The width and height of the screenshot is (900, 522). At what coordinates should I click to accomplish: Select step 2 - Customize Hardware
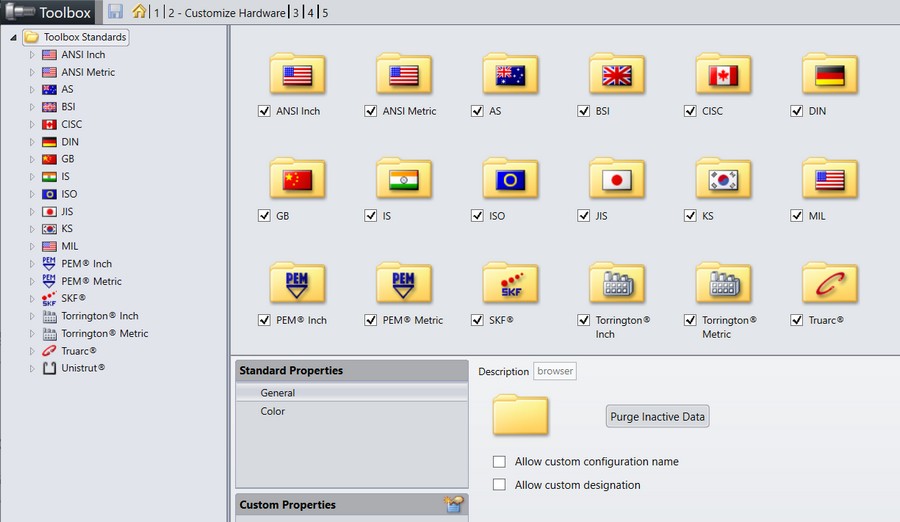(227, 13)
